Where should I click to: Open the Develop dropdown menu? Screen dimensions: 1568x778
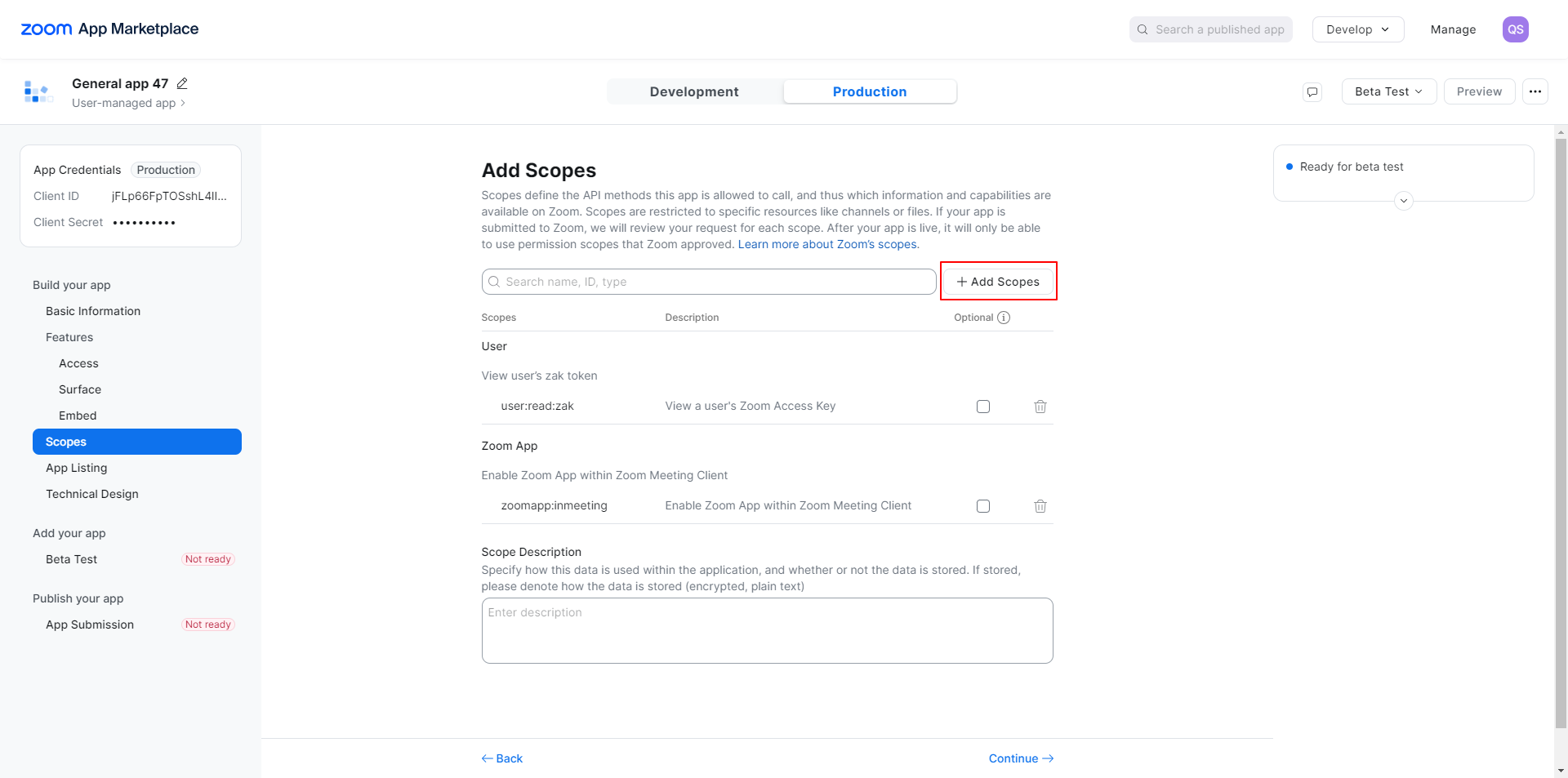1357,29
